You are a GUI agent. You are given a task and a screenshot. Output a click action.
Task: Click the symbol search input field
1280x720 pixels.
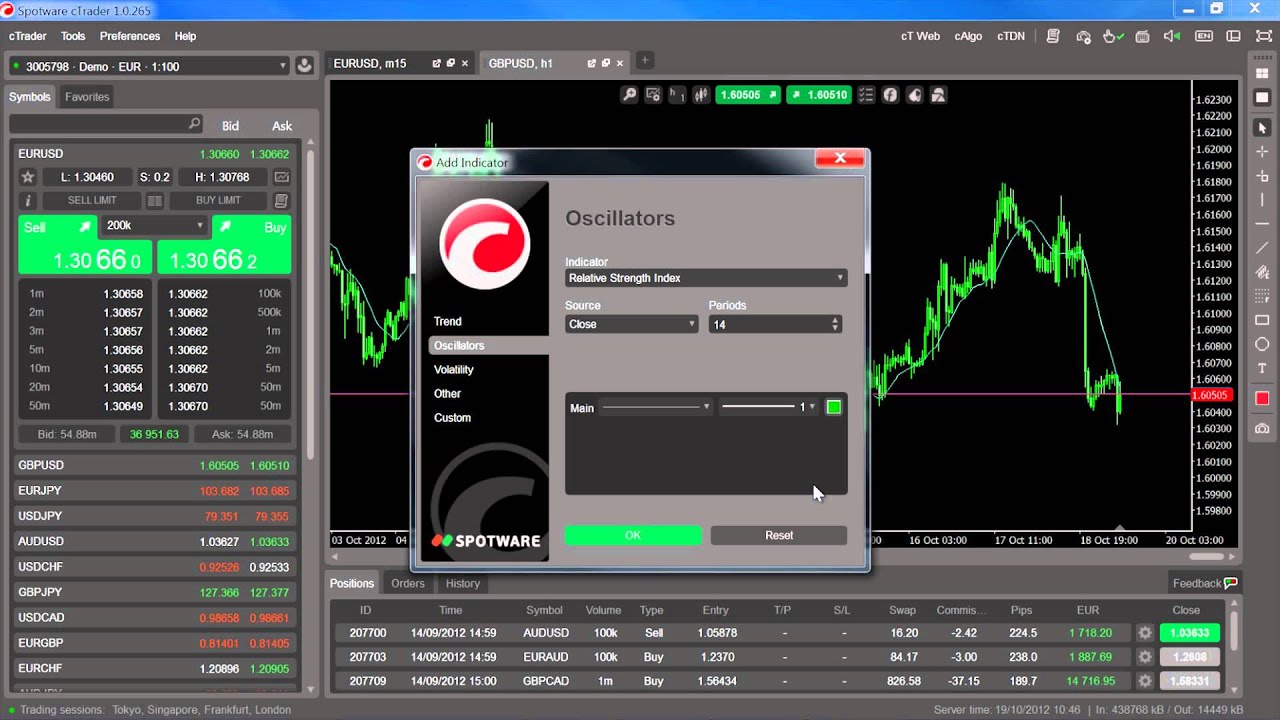[105, 124]
